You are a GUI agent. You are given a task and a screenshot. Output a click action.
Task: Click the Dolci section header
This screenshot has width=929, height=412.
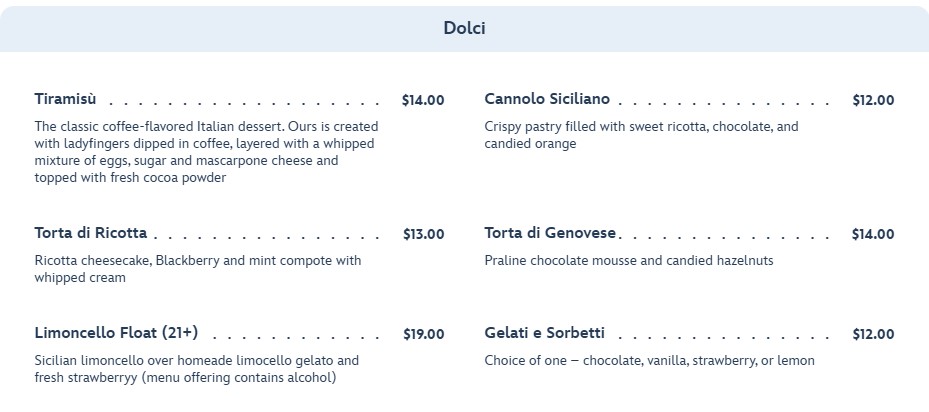(x=464, y=28)
